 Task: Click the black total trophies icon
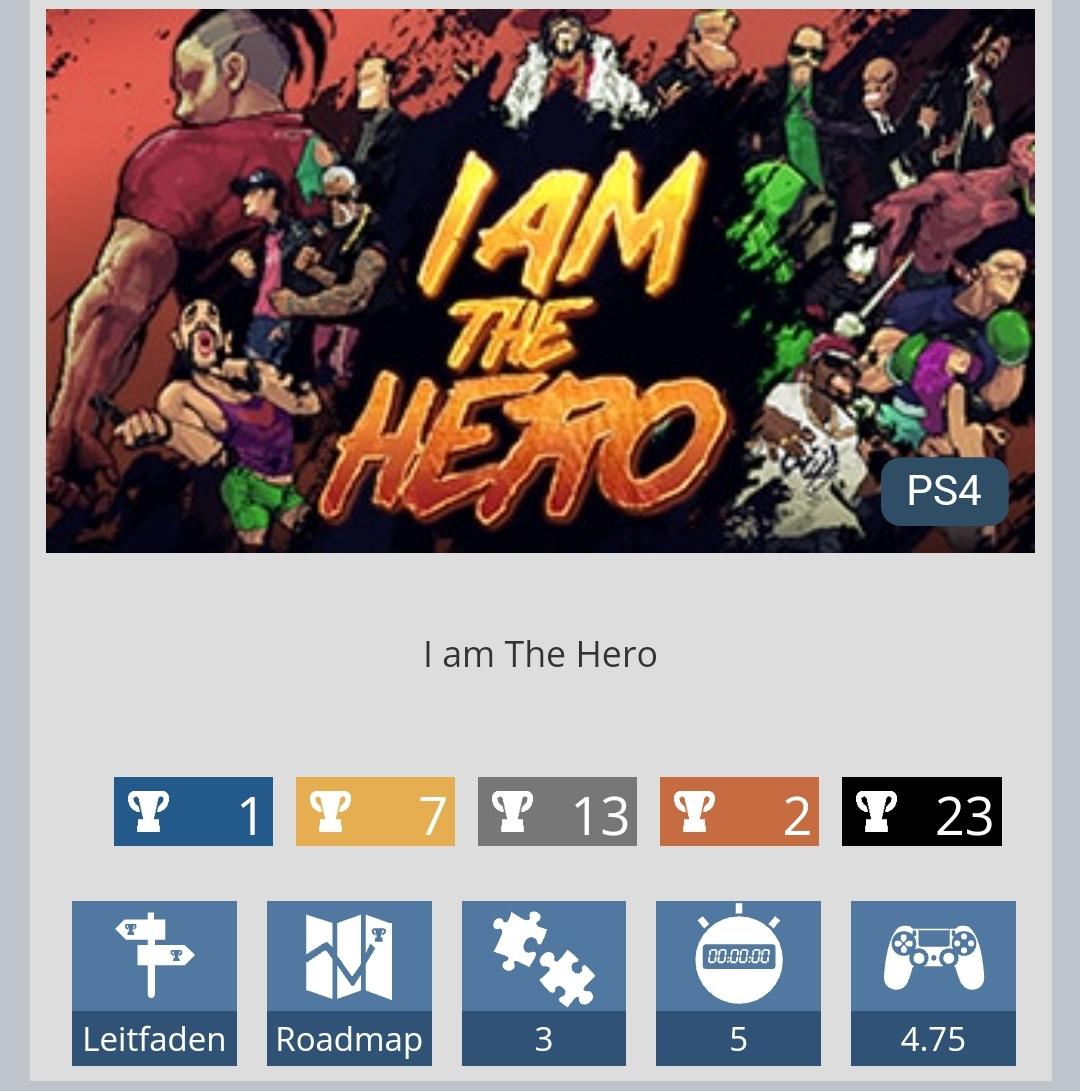coord(876,811)
